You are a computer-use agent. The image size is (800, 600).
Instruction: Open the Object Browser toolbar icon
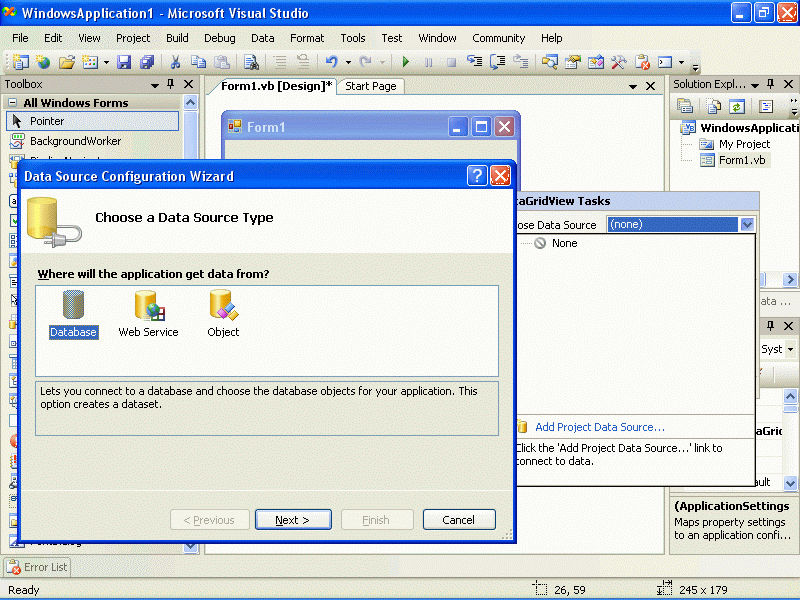coord(595,62)
